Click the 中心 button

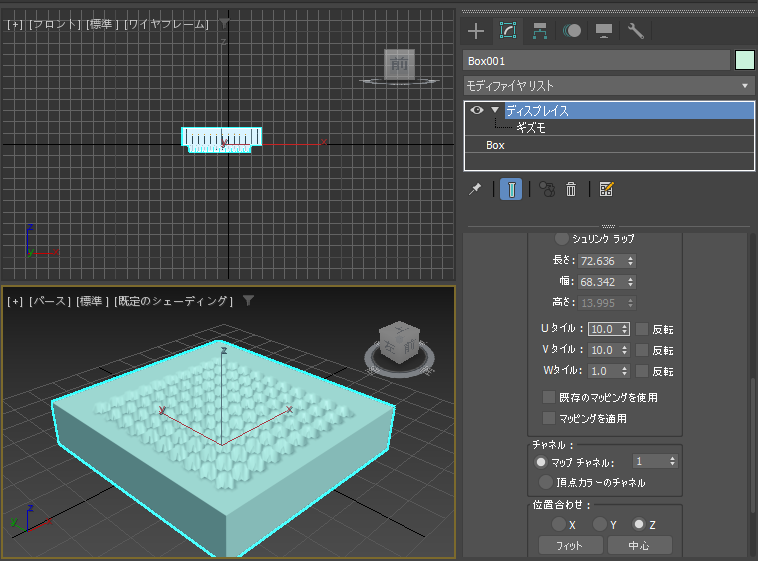point(639,546)
